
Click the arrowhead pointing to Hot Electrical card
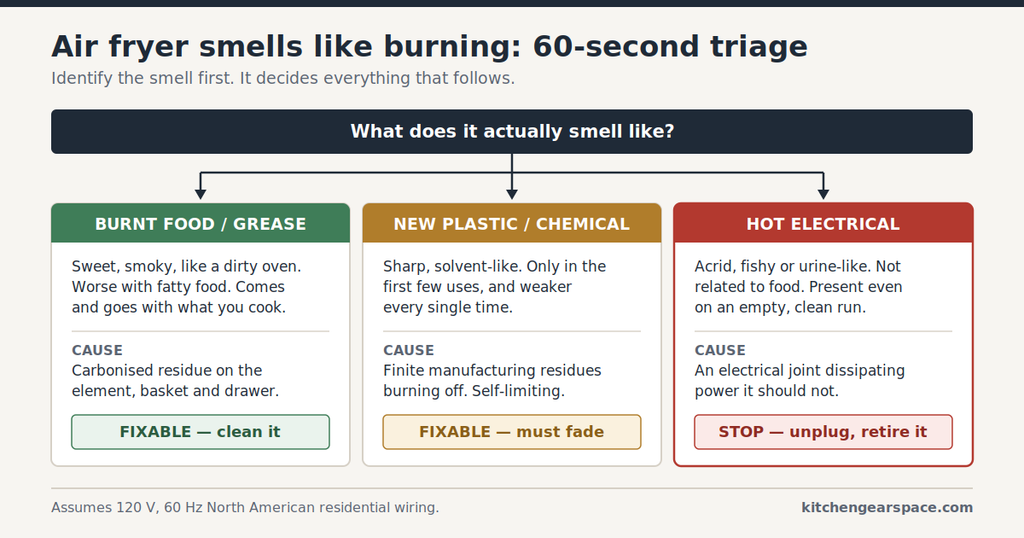(x=824, y=194)
